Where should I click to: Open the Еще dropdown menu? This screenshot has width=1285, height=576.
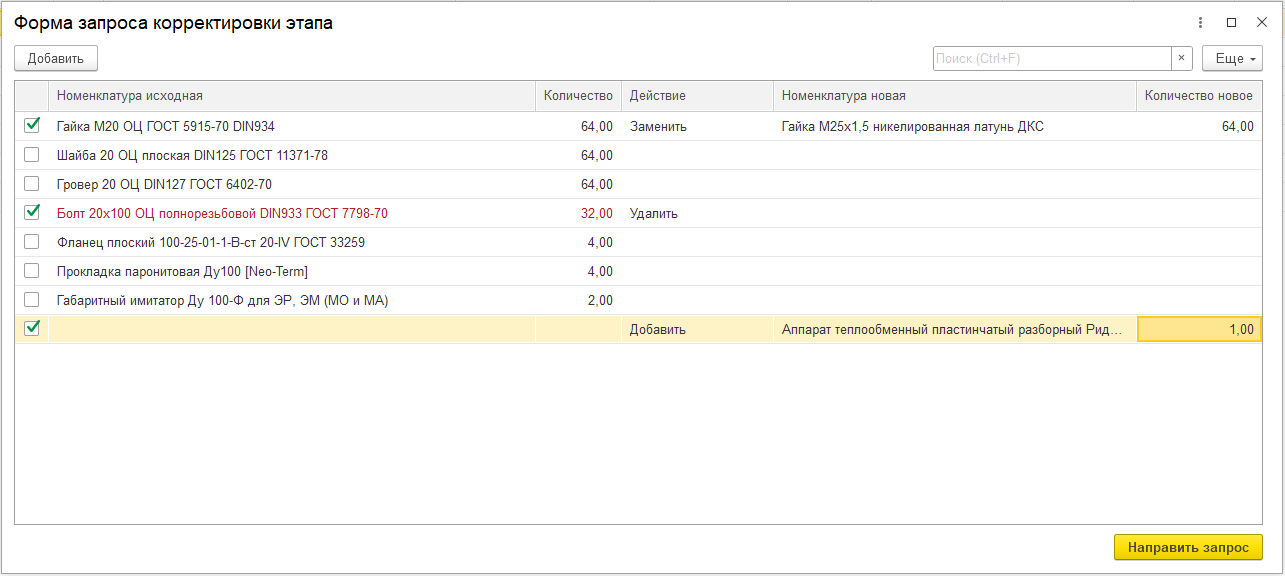pyautogui.click(x=1232, y=58)
